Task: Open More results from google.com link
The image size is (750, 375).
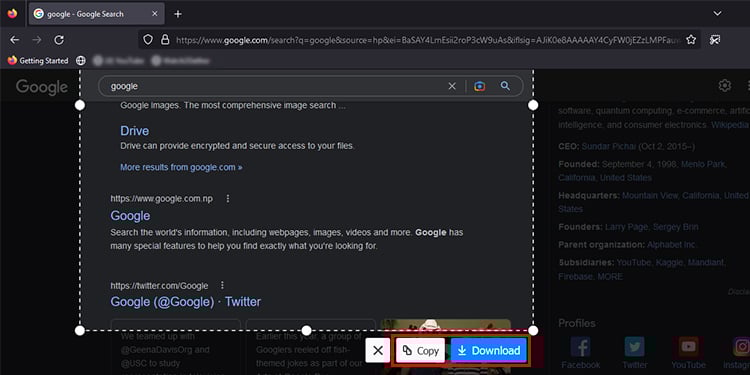Action: point(181,167)
